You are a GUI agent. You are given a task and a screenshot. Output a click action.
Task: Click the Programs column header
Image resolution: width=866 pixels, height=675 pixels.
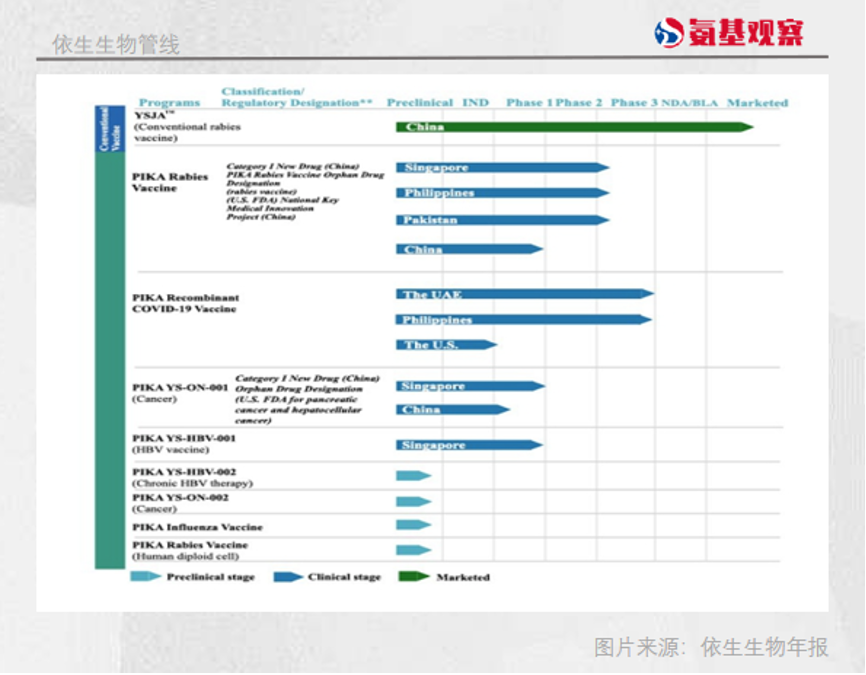(169, 103)
